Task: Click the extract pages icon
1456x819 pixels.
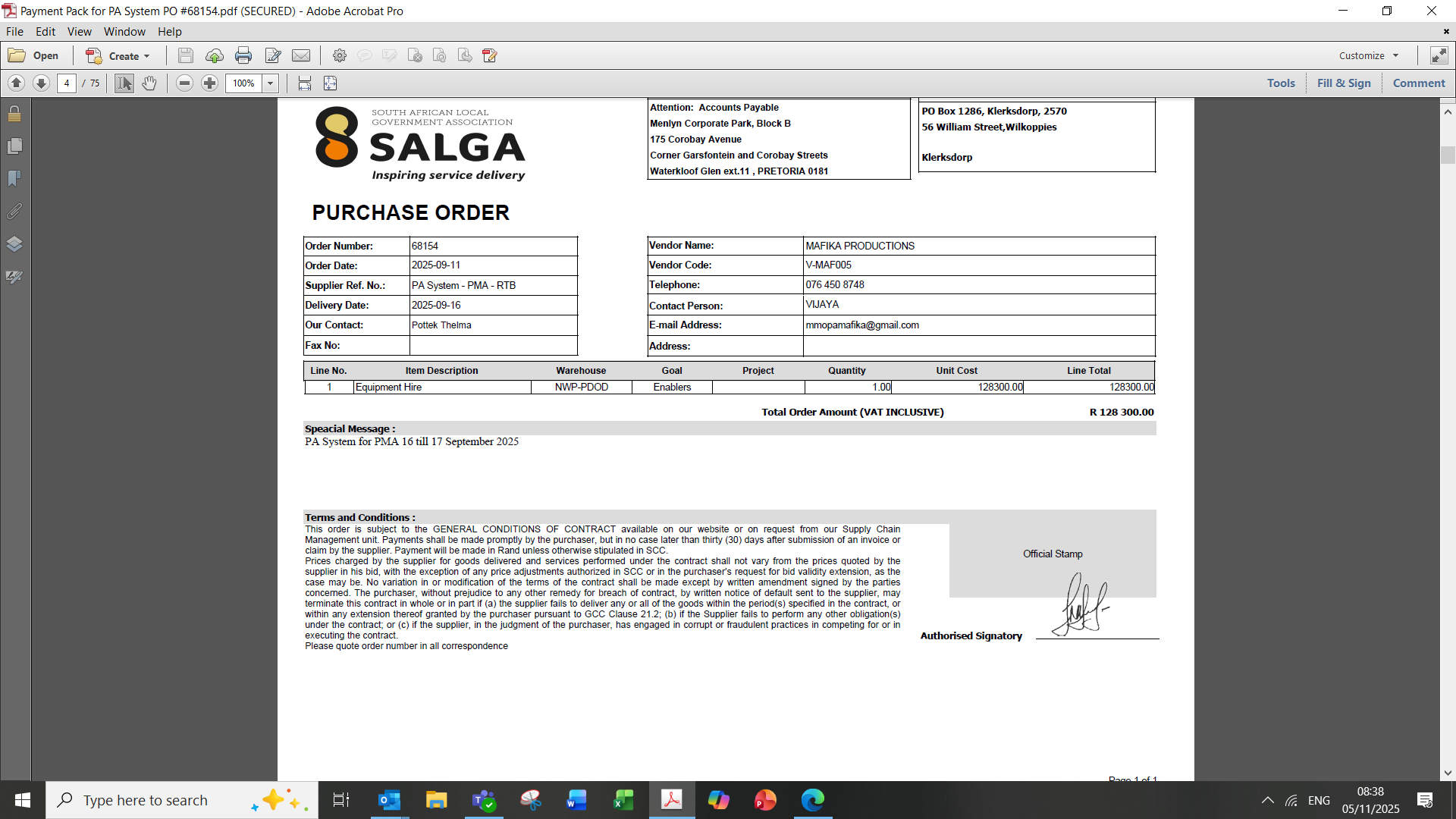Action: 465,55
